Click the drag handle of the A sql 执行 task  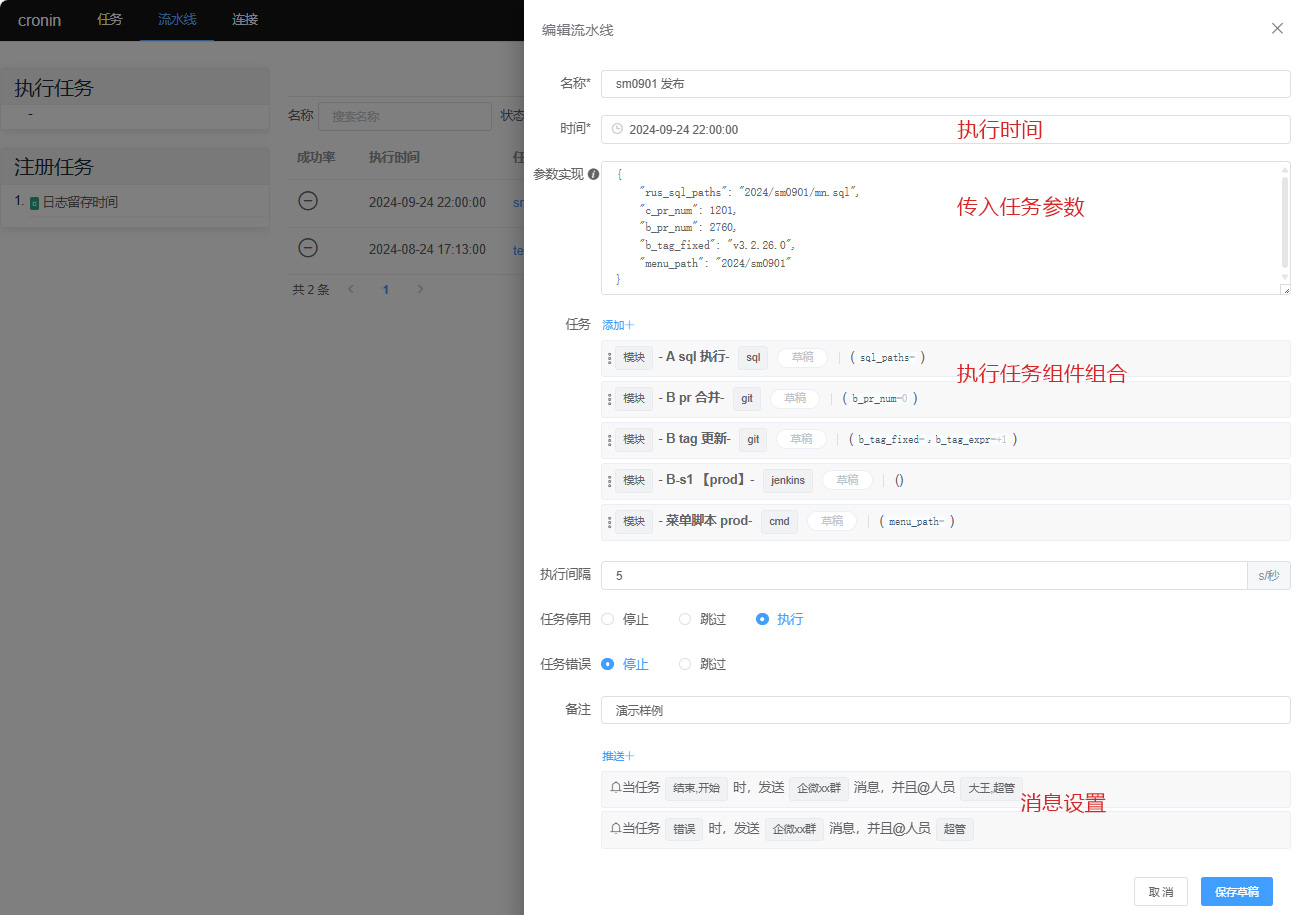609,357
